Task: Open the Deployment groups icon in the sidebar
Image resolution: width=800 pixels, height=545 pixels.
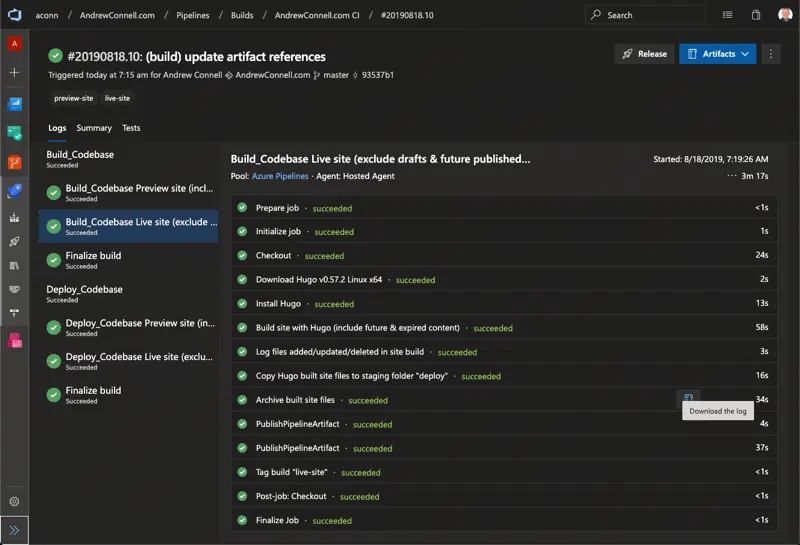Action: 14,313
